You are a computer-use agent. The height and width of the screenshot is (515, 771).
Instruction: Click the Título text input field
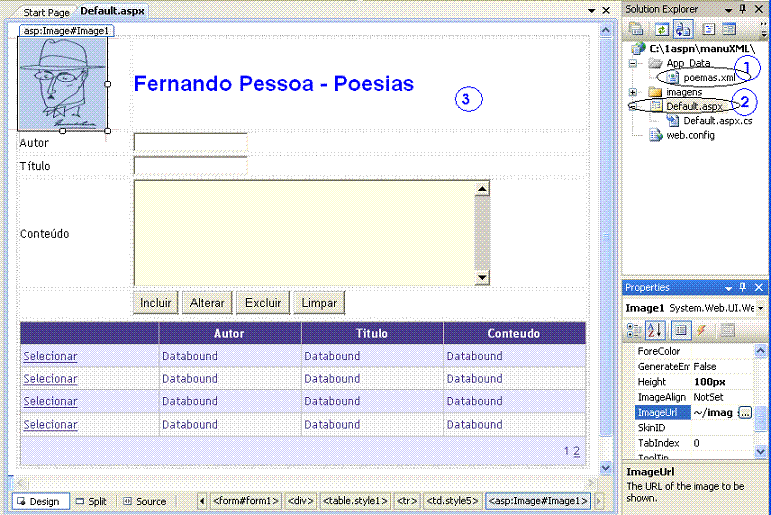coord(190,166)
